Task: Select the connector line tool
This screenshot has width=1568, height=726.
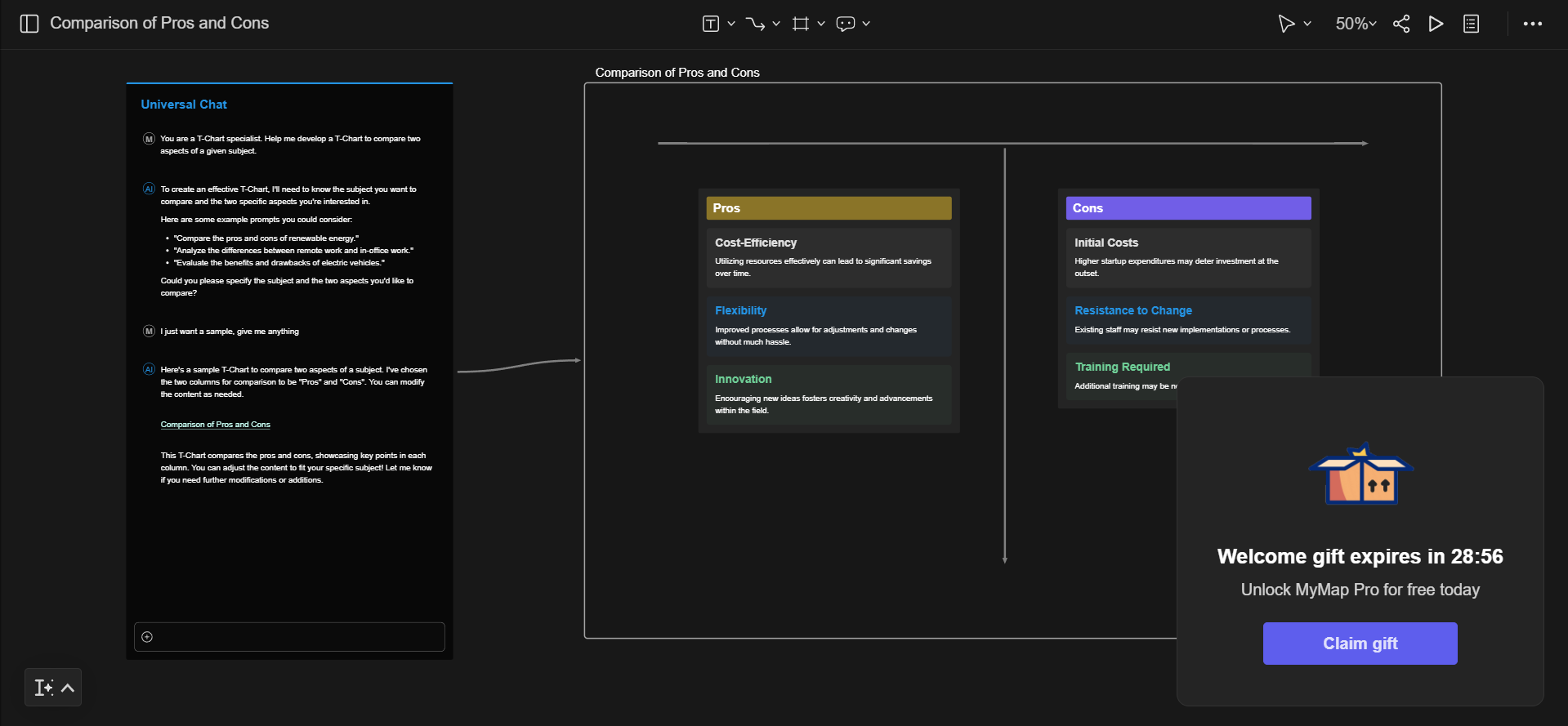Action: coord(755,24)
